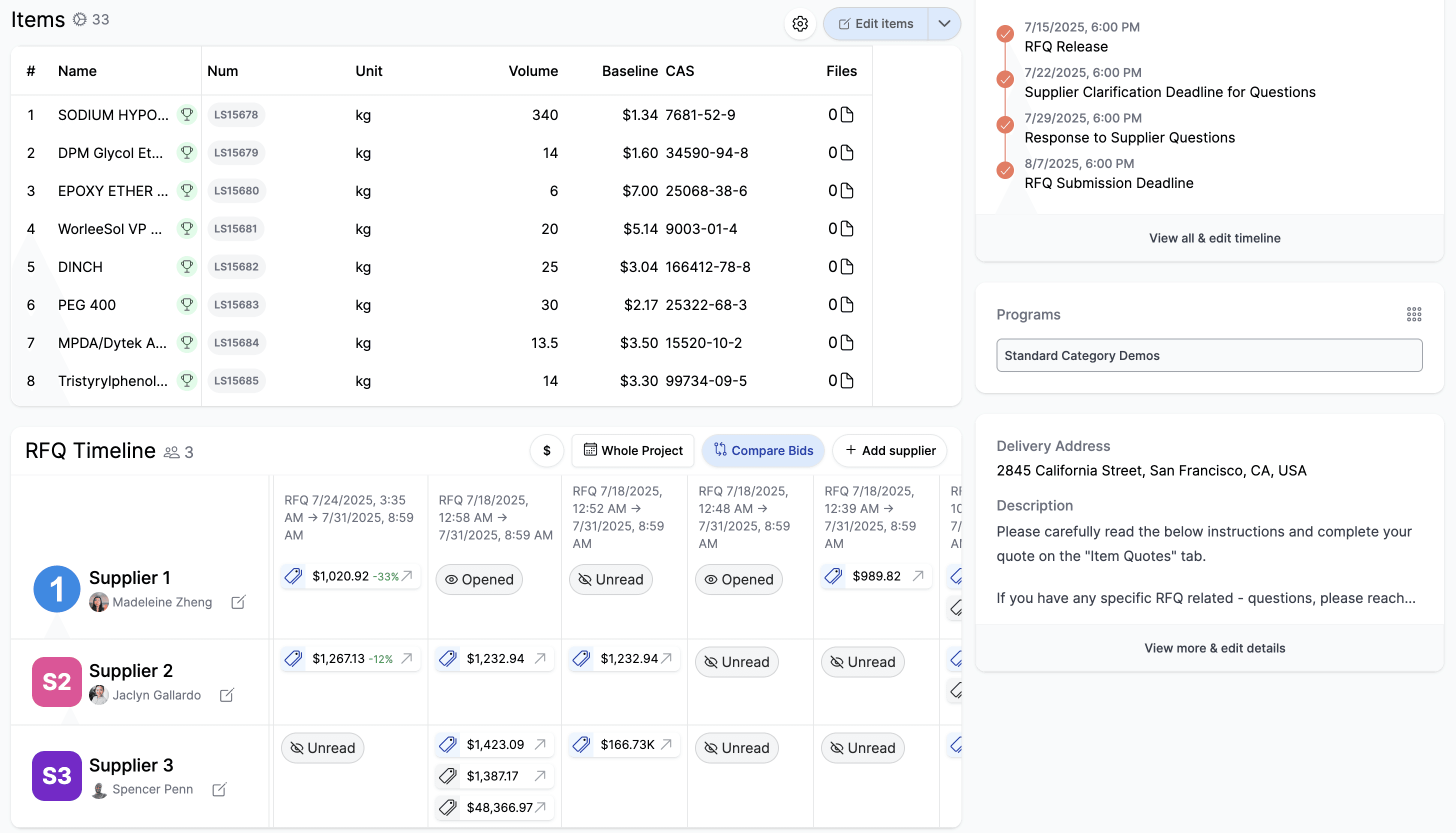This screenshot has width=1456, height=833.
Task: Open Standard Category Demos programs field
Action: click(x=1209, y=355)
